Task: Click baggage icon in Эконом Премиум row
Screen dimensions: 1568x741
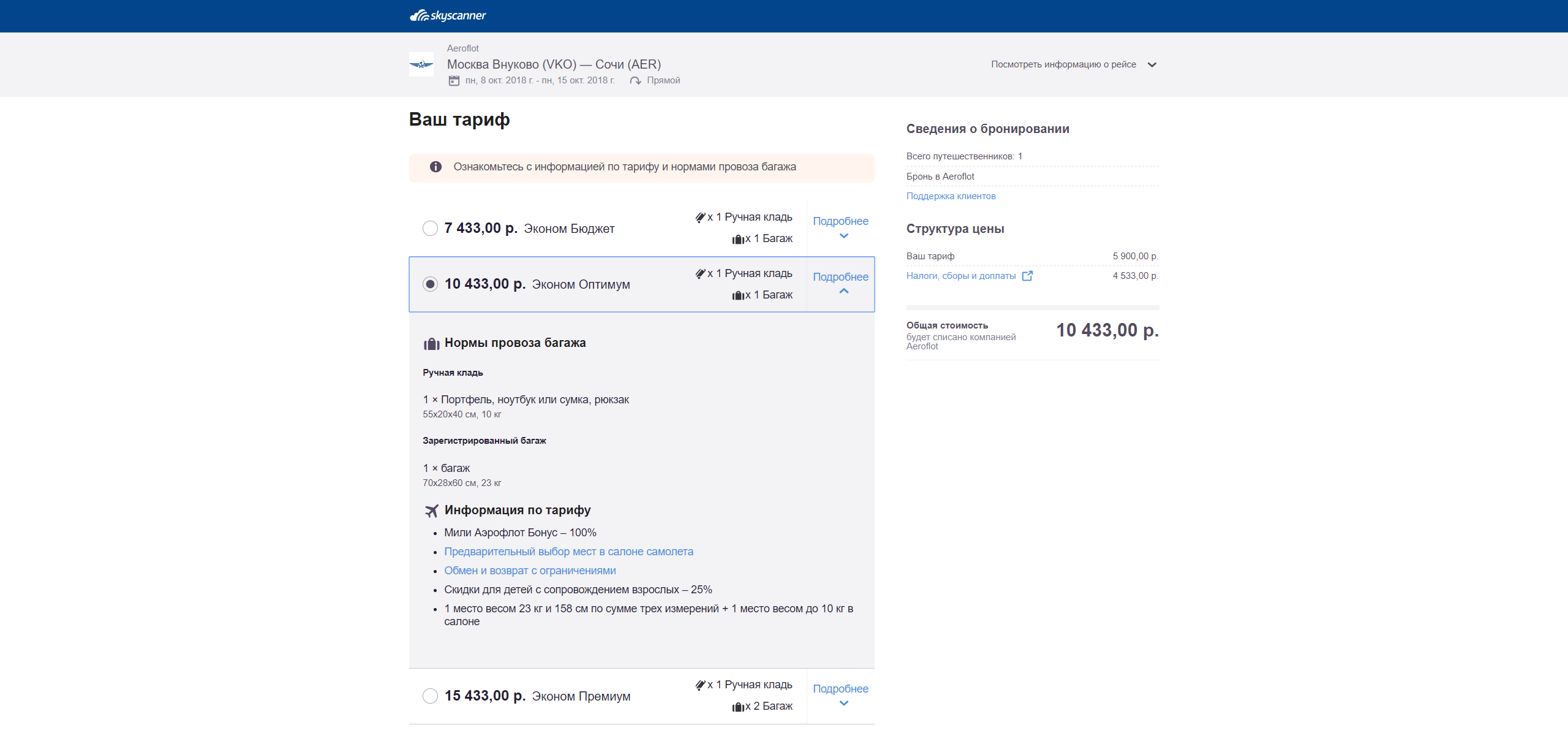Action: [738, 707]
